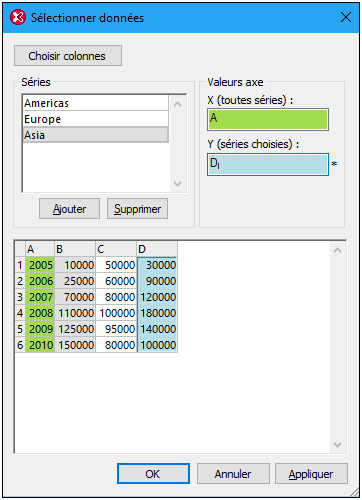Click the Series list scroll down arrow
This screenshot has width=362, height=500.
[x=178, y=184]
